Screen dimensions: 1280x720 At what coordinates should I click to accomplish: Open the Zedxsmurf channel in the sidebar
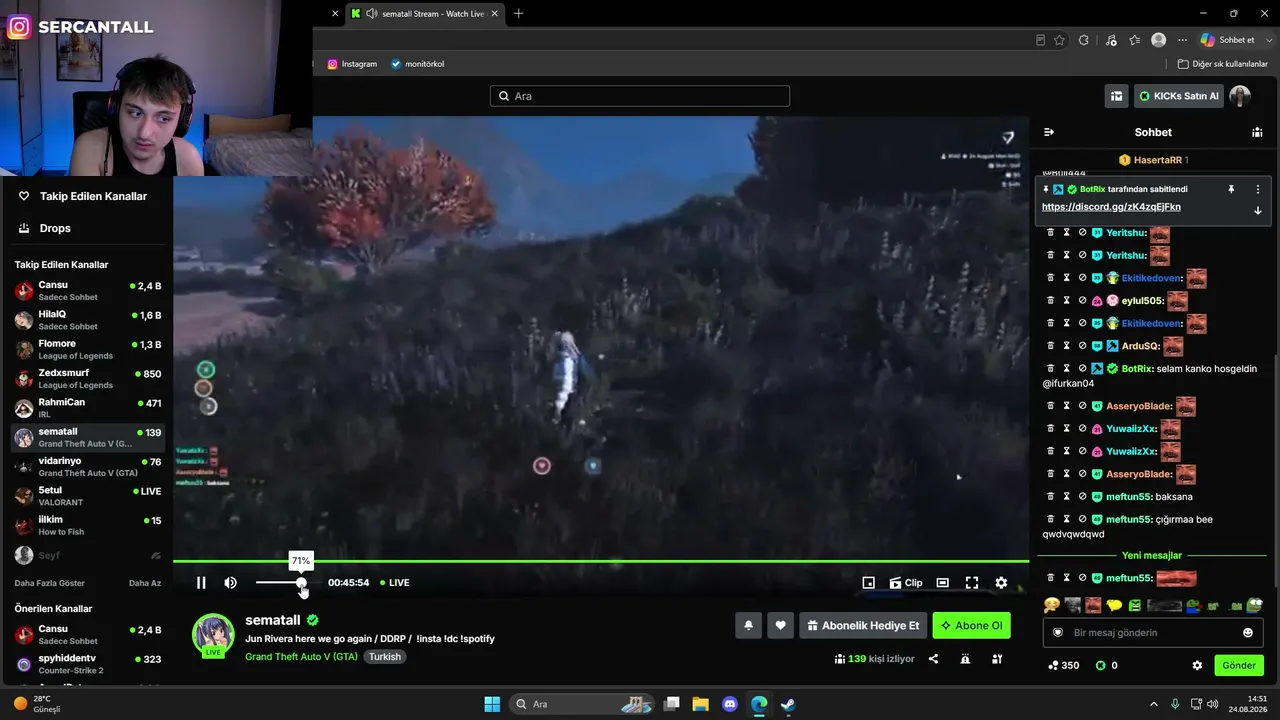click(88, 379)
